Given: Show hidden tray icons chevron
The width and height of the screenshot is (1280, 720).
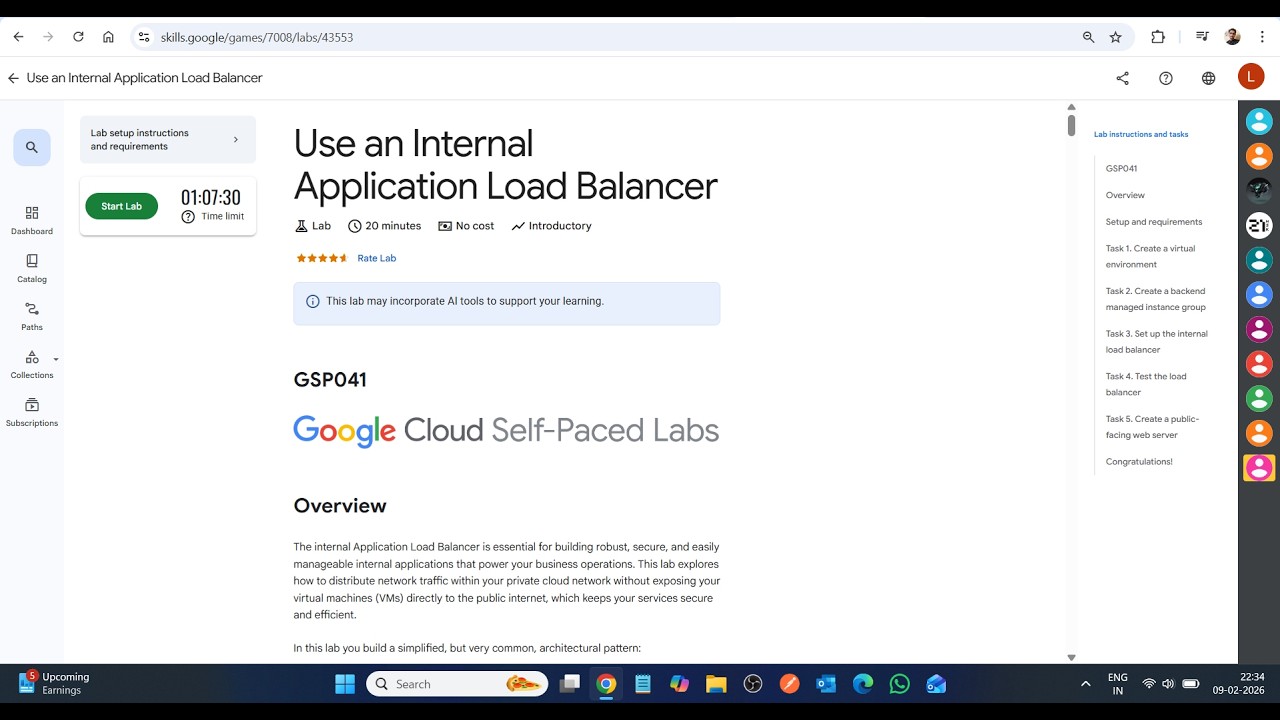Looking at the screenshot, I should tap(1086, 684).
